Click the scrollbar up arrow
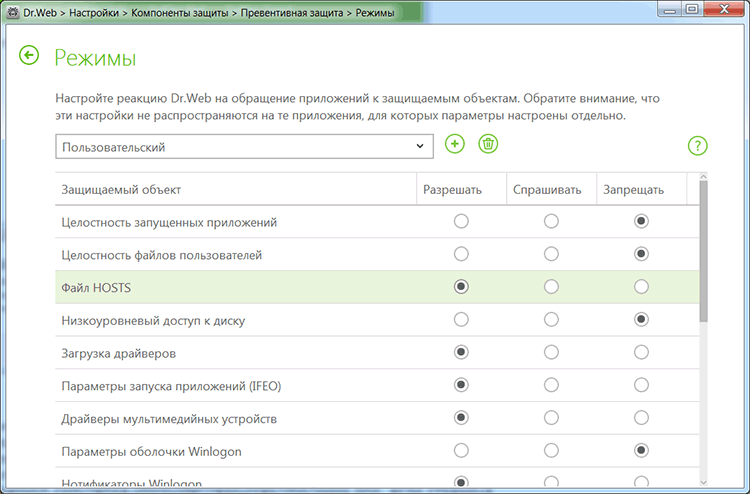The height and width of the screenshot is (494, 750). (x=703, y=177)
